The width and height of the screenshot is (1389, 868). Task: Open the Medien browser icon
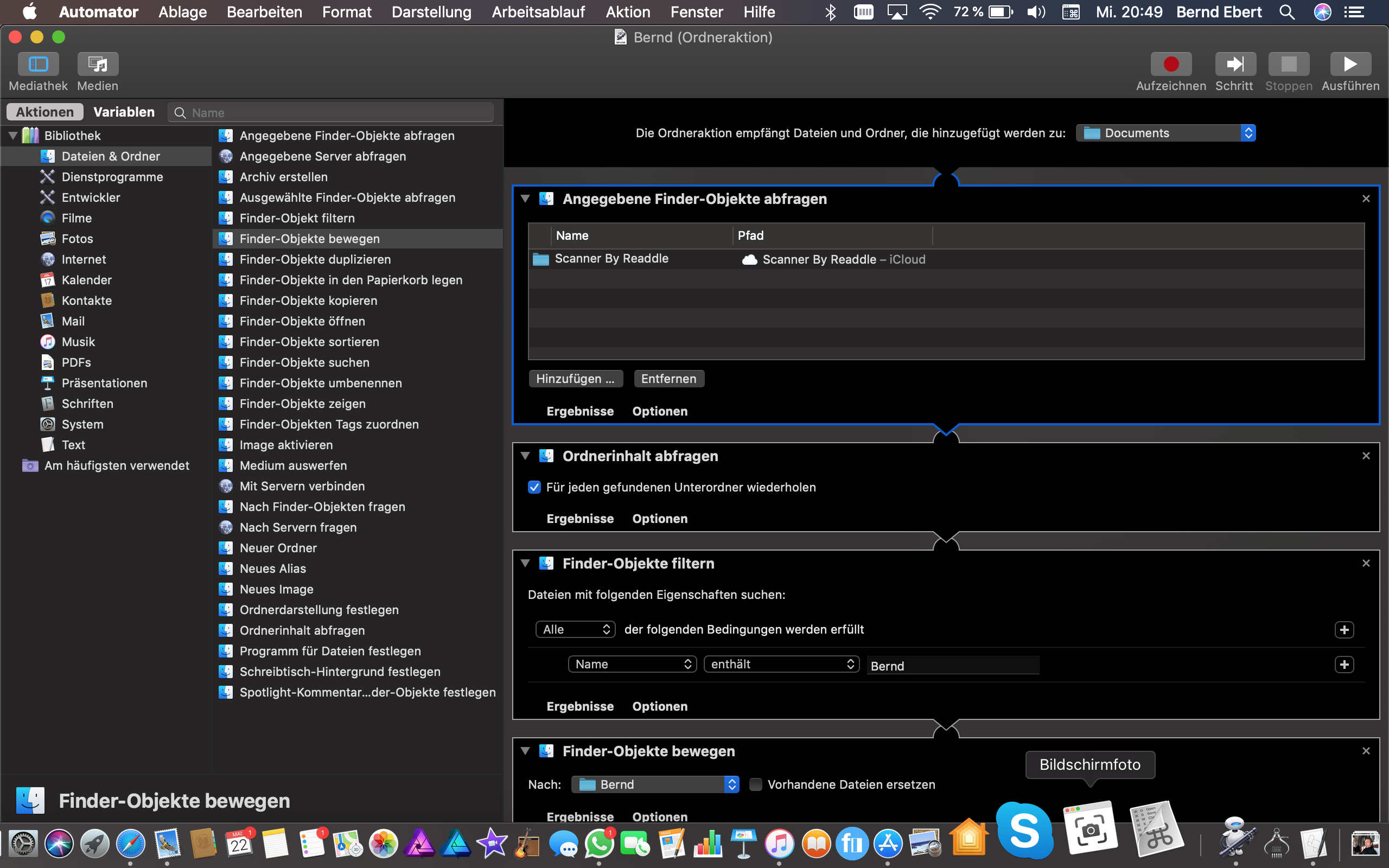click(x=98, y=65)
